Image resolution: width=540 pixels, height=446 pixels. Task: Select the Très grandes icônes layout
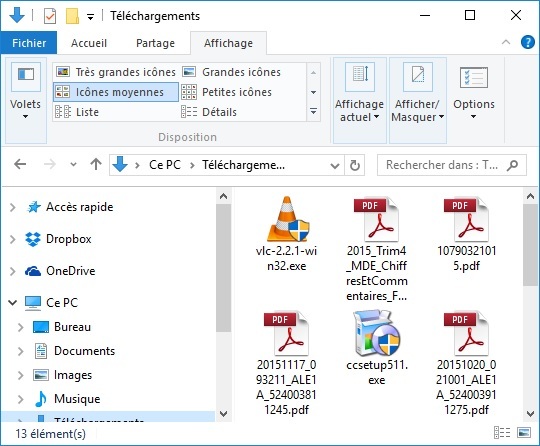point(116,72)
